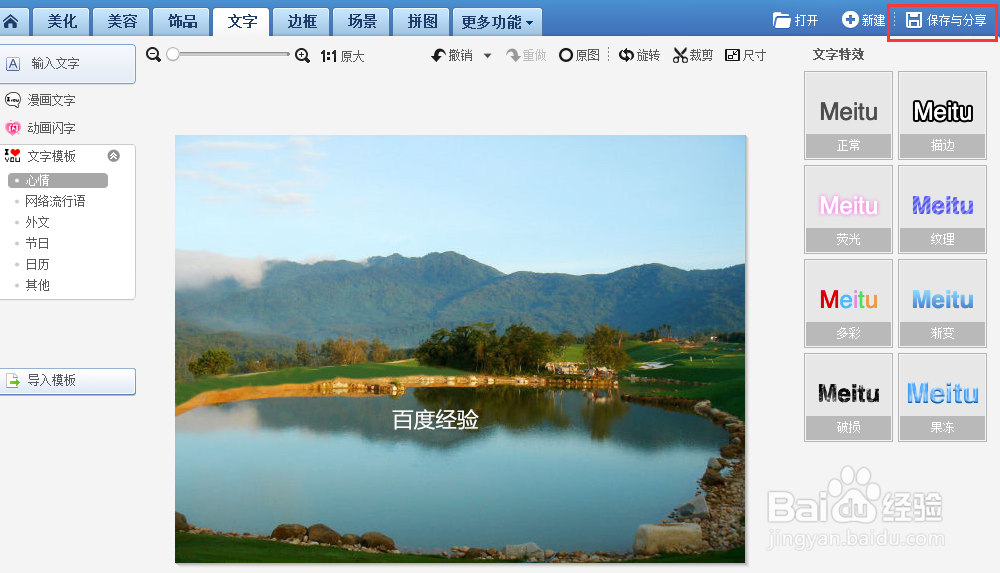Go to the home icon tab
The image size is (1000, 573).
click(x=11, y=22)
